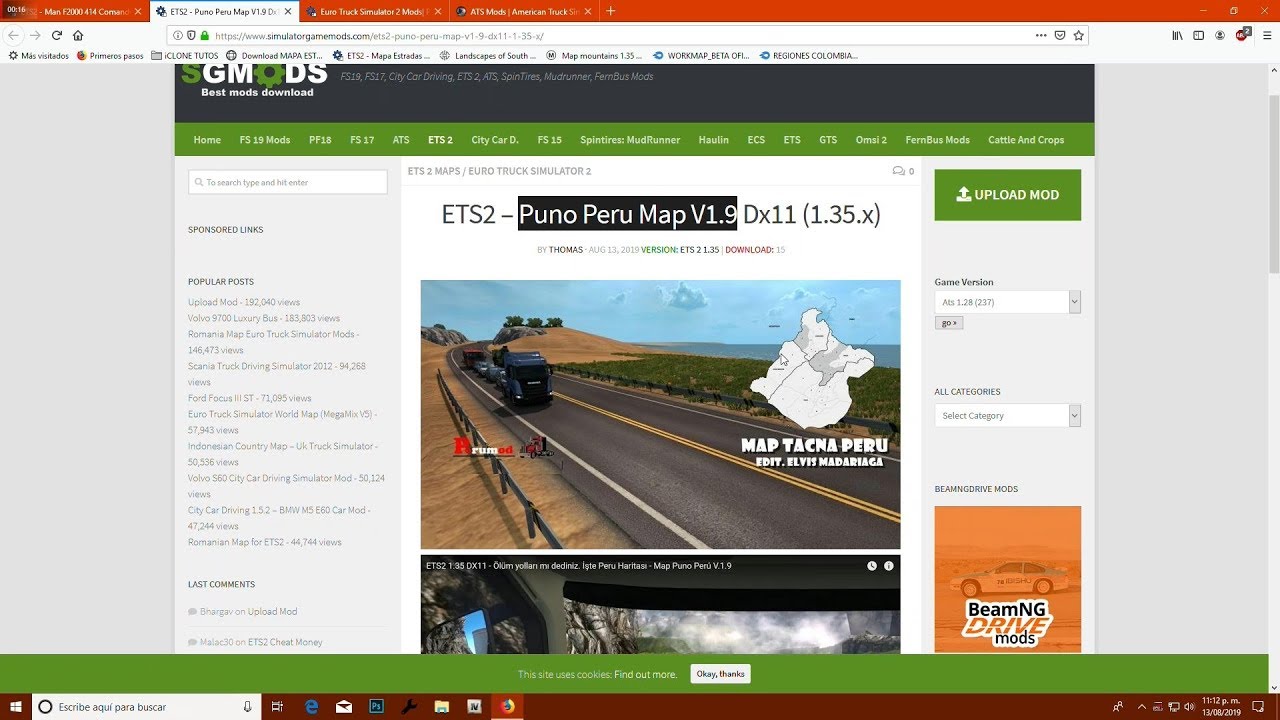Click the go button under Game Version

click(948, 323)
